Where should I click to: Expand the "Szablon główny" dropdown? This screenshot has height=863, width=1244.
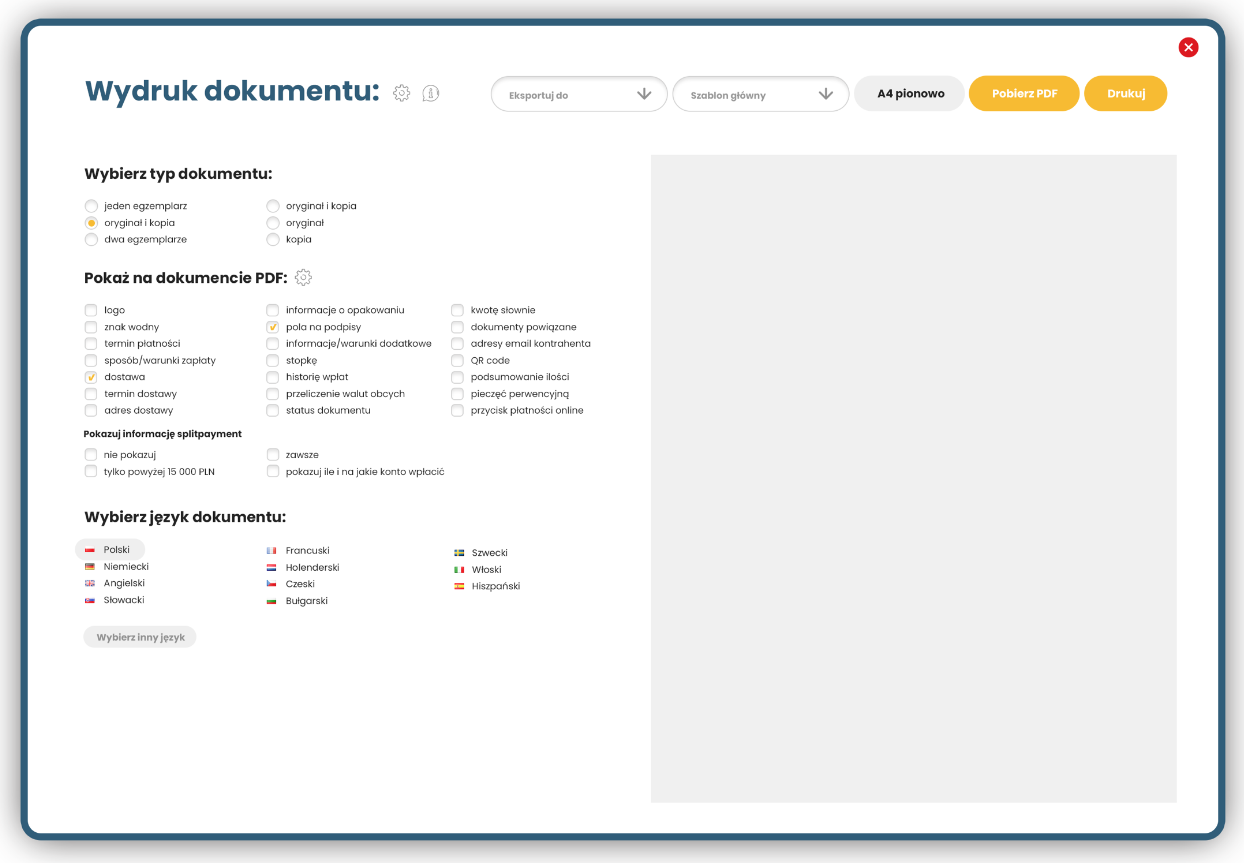click(760, 93)
